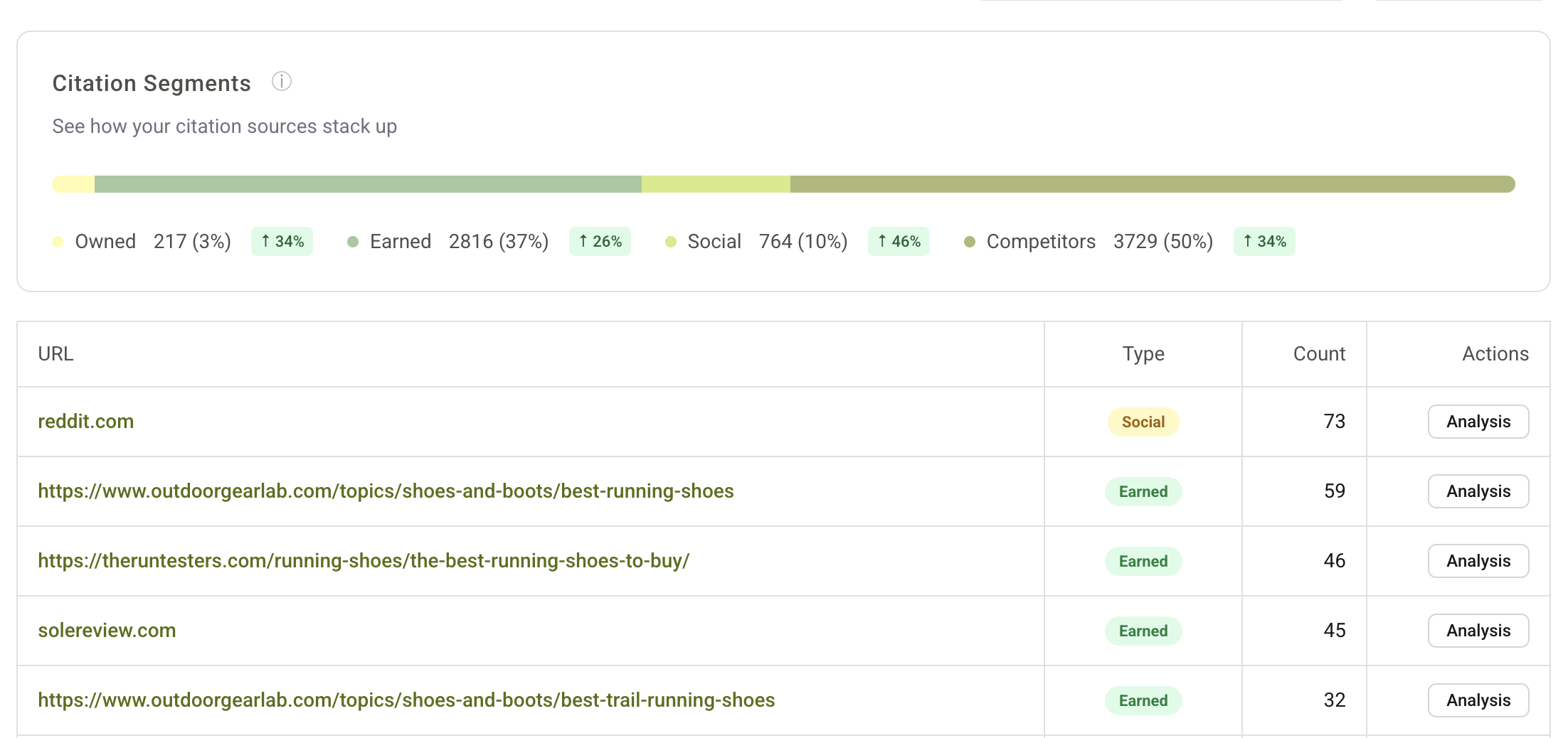Open the reddit.com link
The image size is (1568, 738).
pyautogui.click(x=86, y=421)
